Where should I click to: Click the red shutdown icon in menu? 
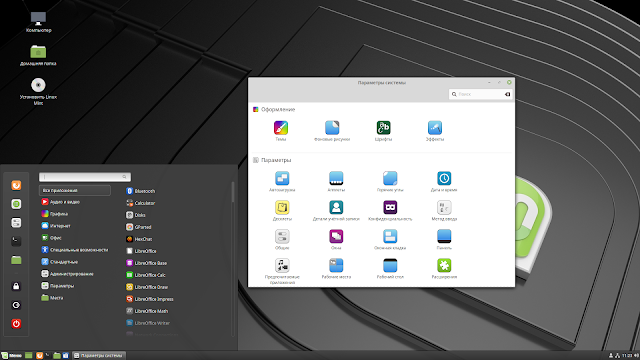pyautogui.click(x=16, y=324)
